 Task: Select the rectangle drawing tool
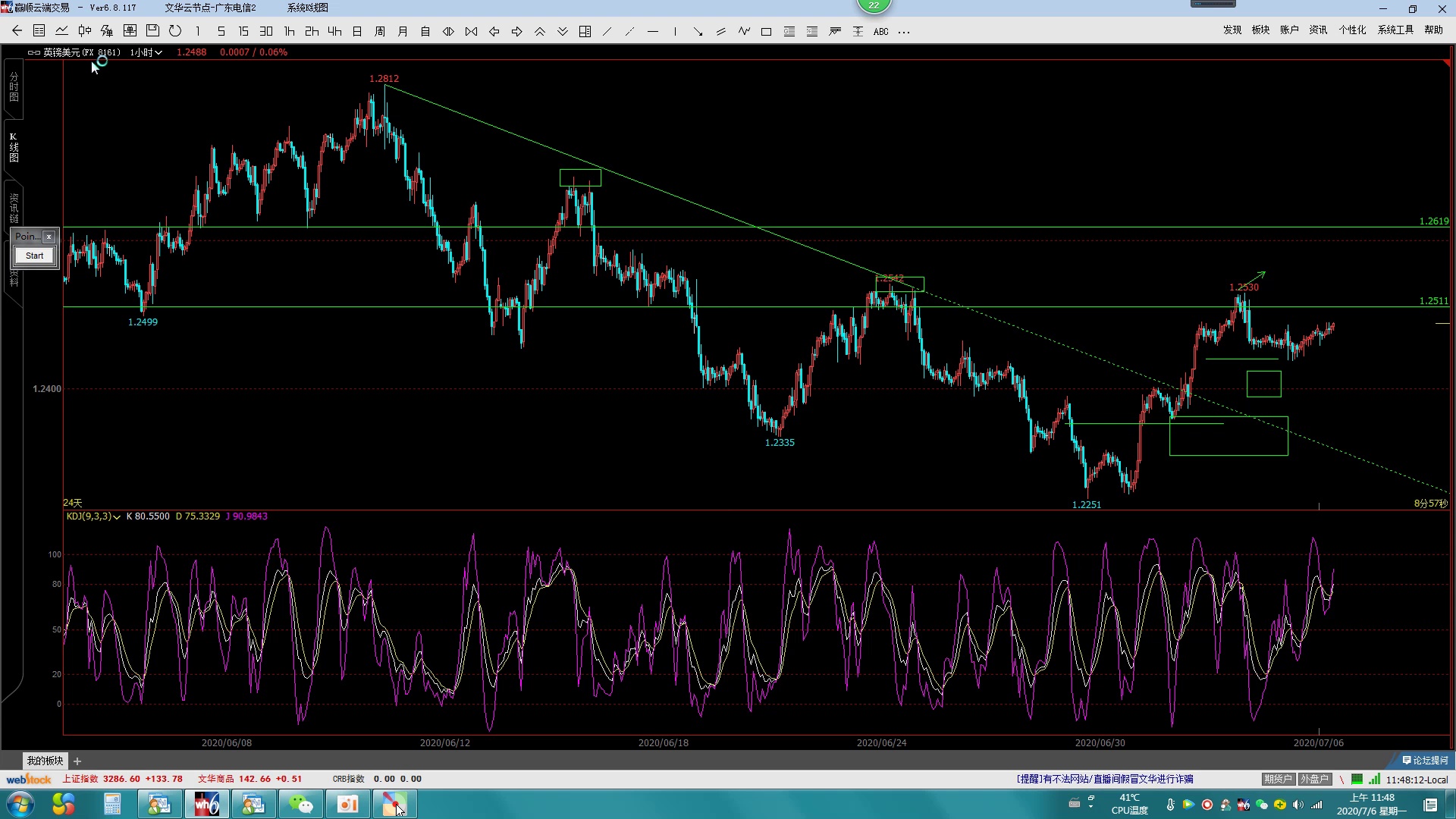point(766,32)
